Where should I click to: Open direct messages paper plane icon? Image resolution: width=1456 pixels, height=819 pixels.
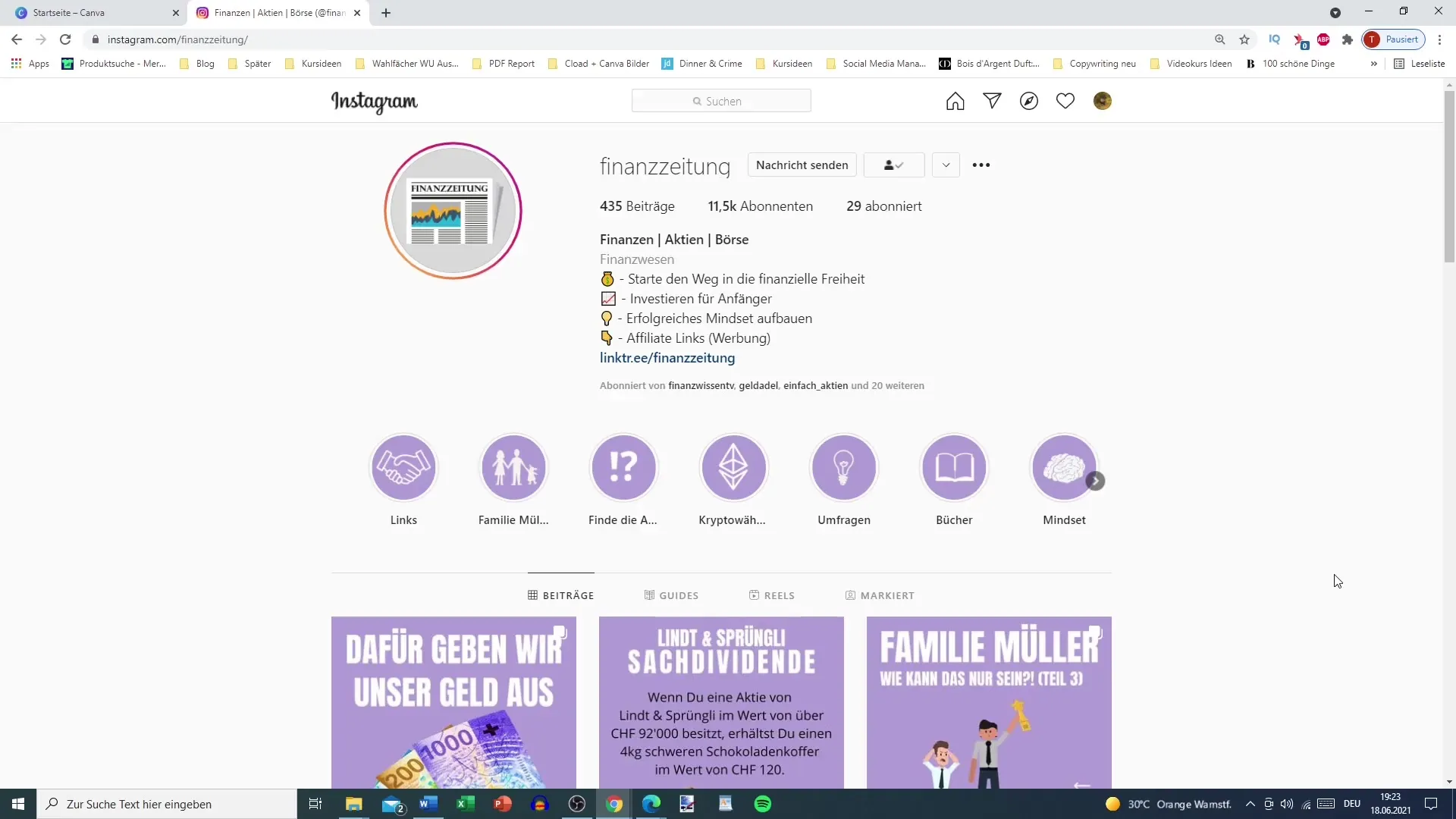pyautogui.click(x=992, y=101)
